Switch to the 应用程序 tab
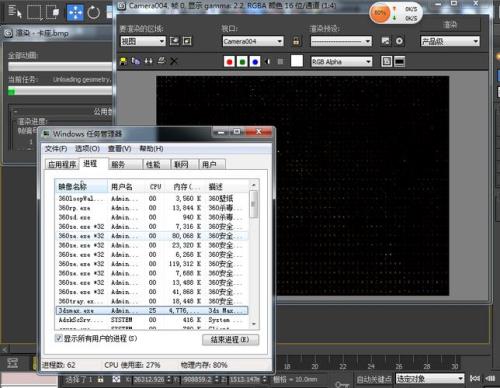This screenshot has height=388, width=500. (x=62, y=164)
